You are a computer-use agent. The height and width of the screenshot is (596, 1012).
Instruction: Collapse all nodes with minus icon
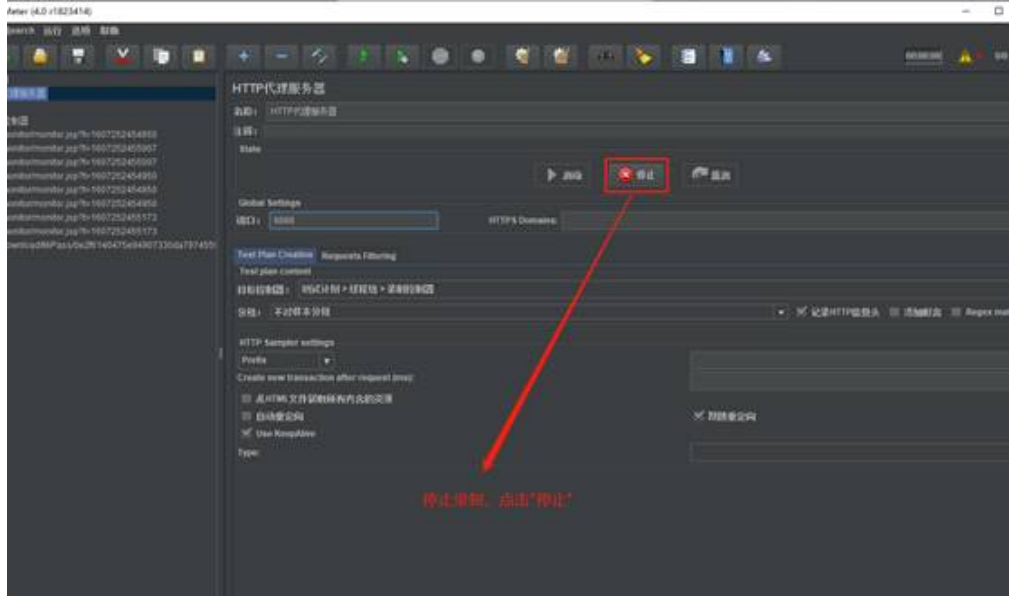tap(281, 57)
